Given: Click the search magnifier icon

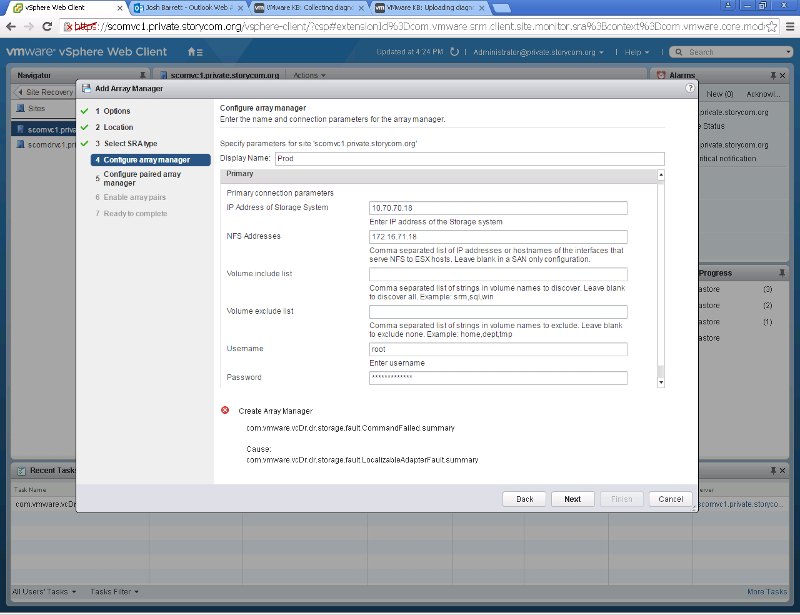Looking at the screenshot, I should (679, 52).
